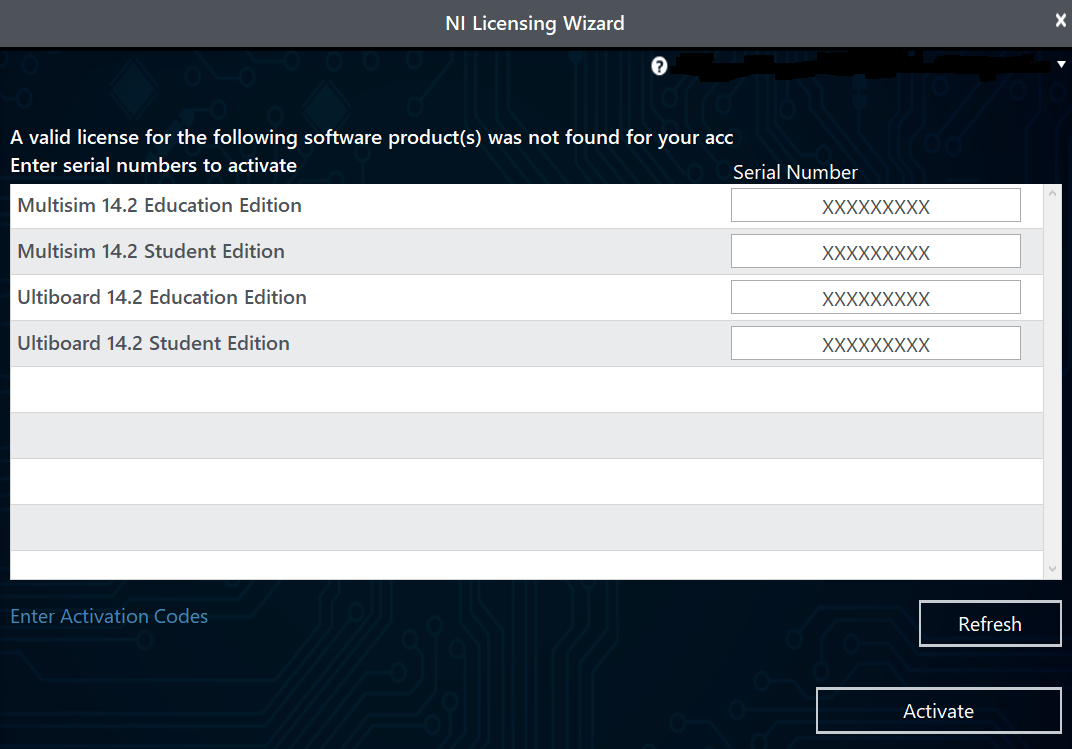This screenshot has height=749, width=1072.
Task: Select the Multisim 14.2 Student Edition row text
Action: 151,251
